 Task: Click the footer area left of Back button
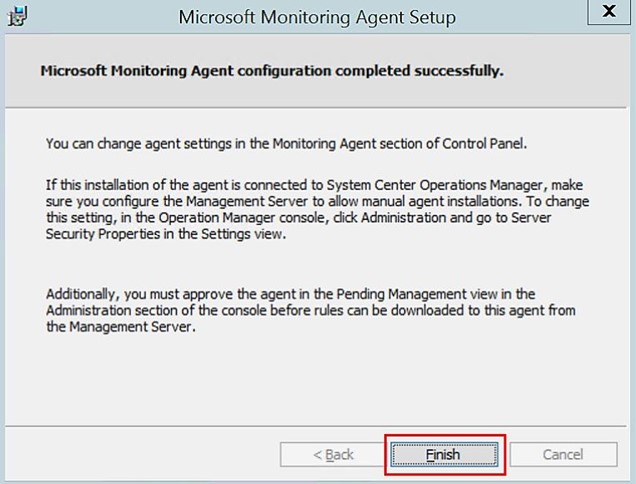tap(142, 454)
